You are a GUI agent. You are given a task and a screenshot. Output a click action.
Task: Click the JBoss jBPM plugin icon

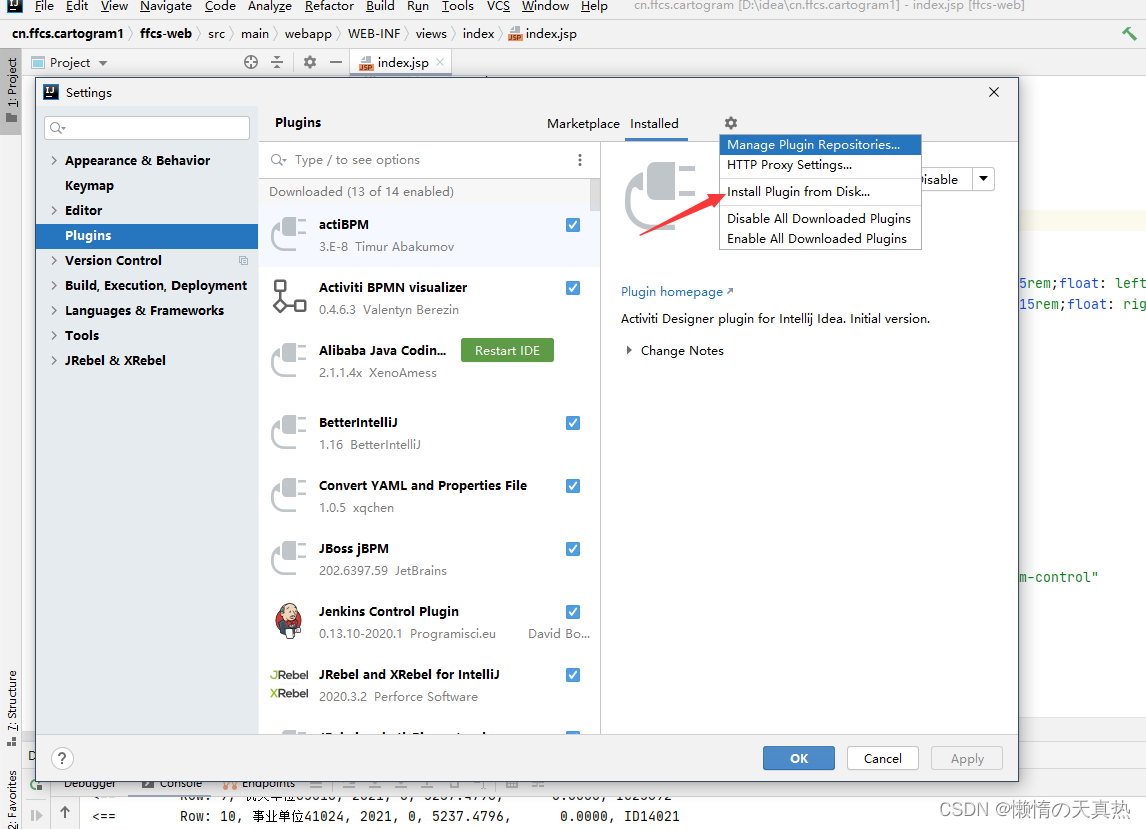tap(289, 559)
